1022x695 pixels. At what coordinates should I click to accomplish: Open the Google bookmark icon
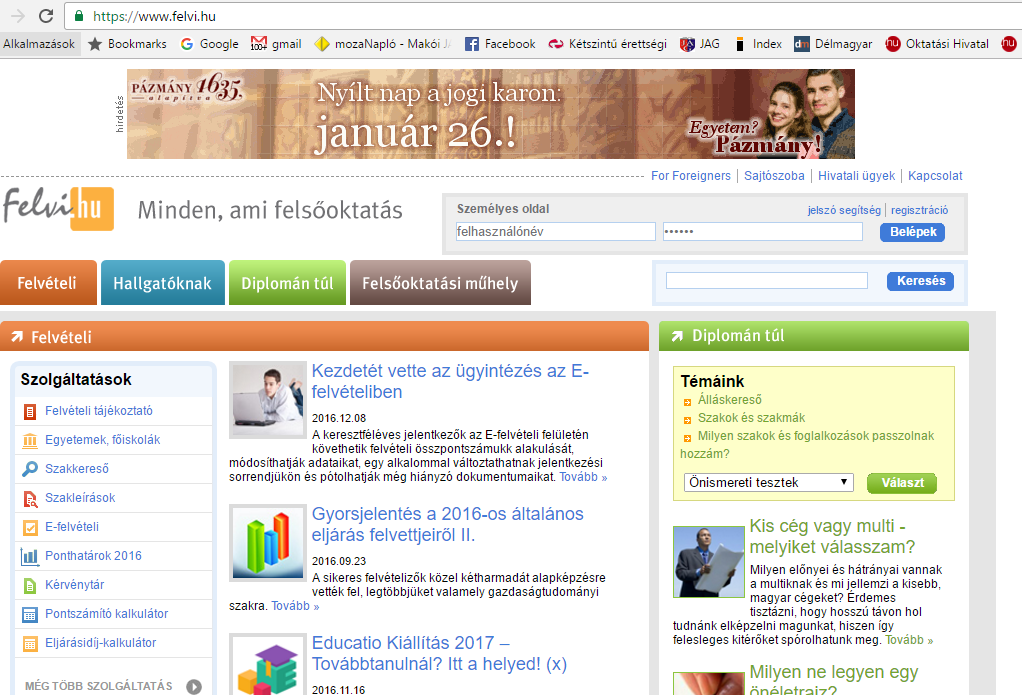tap(187, 44)
